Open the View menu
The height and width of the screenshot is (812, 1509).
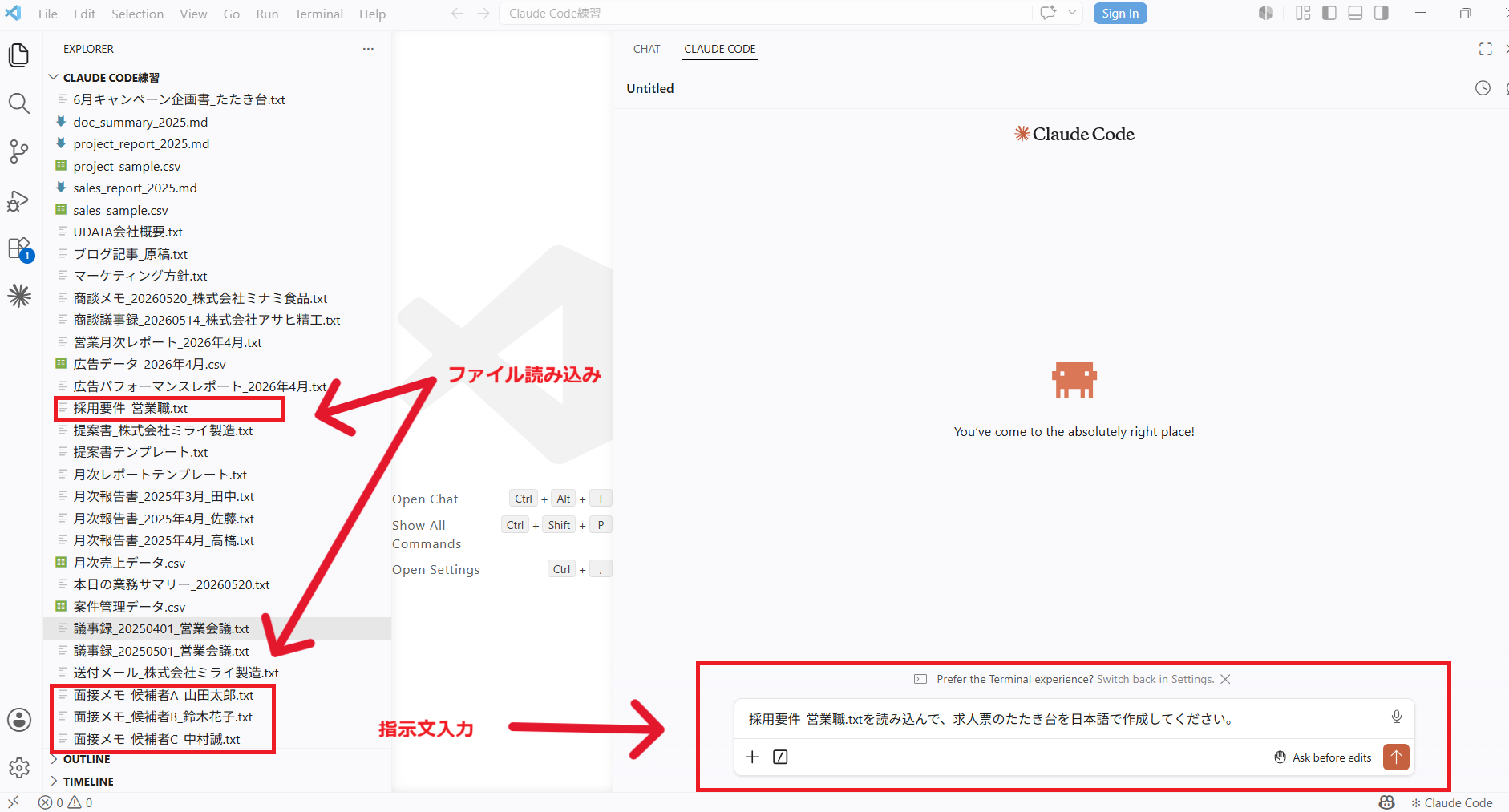tap(193, 14)
